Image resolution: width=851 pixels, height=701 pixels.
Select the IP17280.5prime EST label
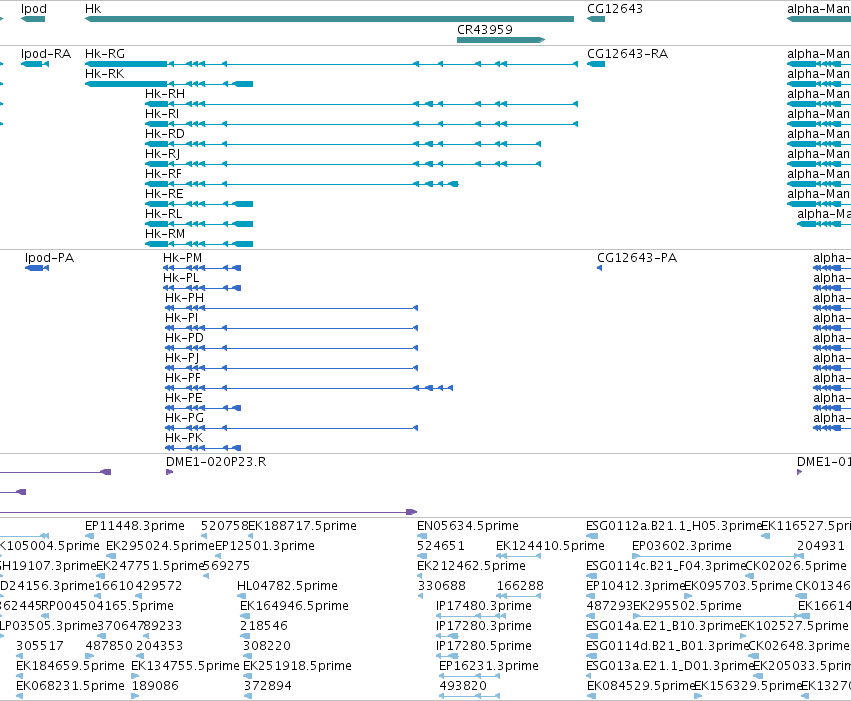pos(484,646)
